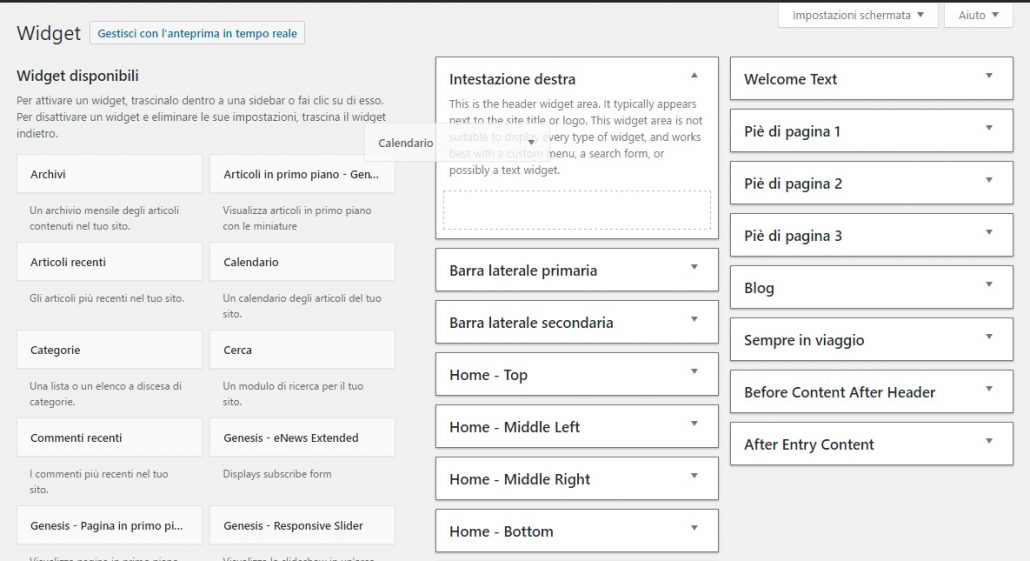
Task: Expand the Blog widget area
Action: (989, 284)
